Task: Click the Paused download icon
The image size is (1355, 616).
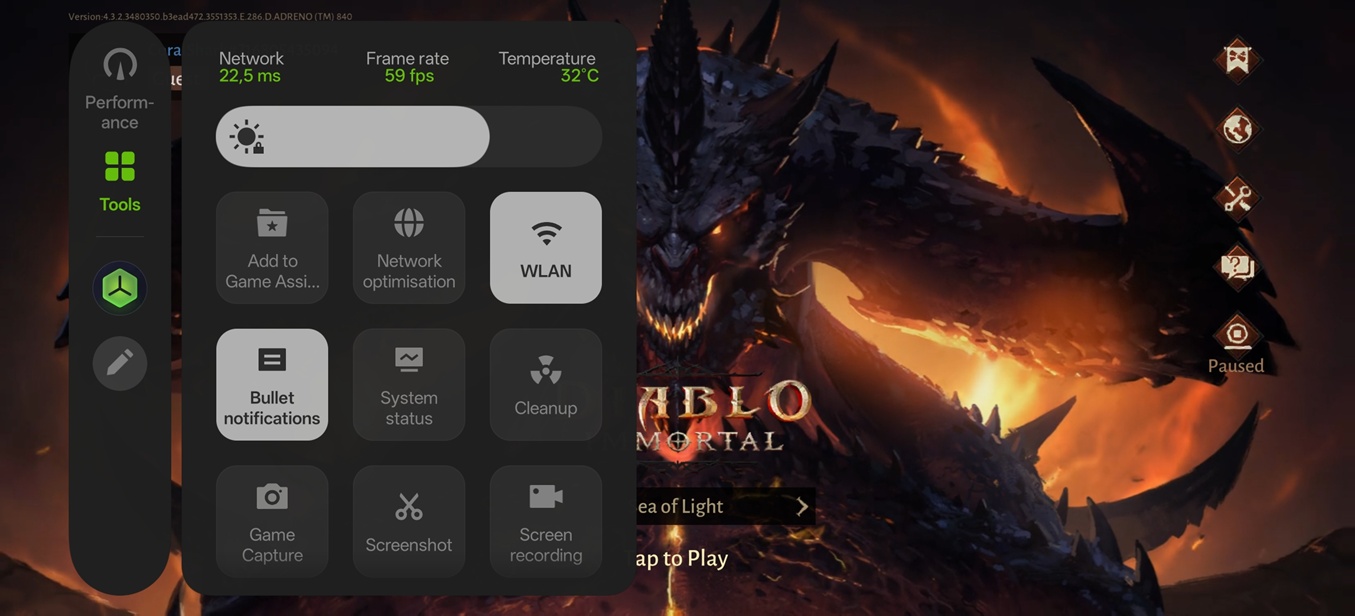Action: [1237, 335]
